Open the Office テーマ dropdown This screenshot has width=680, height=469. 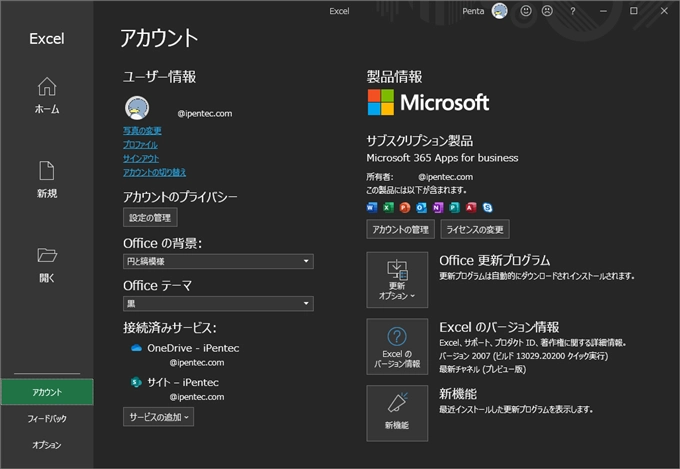click(218, 304)
